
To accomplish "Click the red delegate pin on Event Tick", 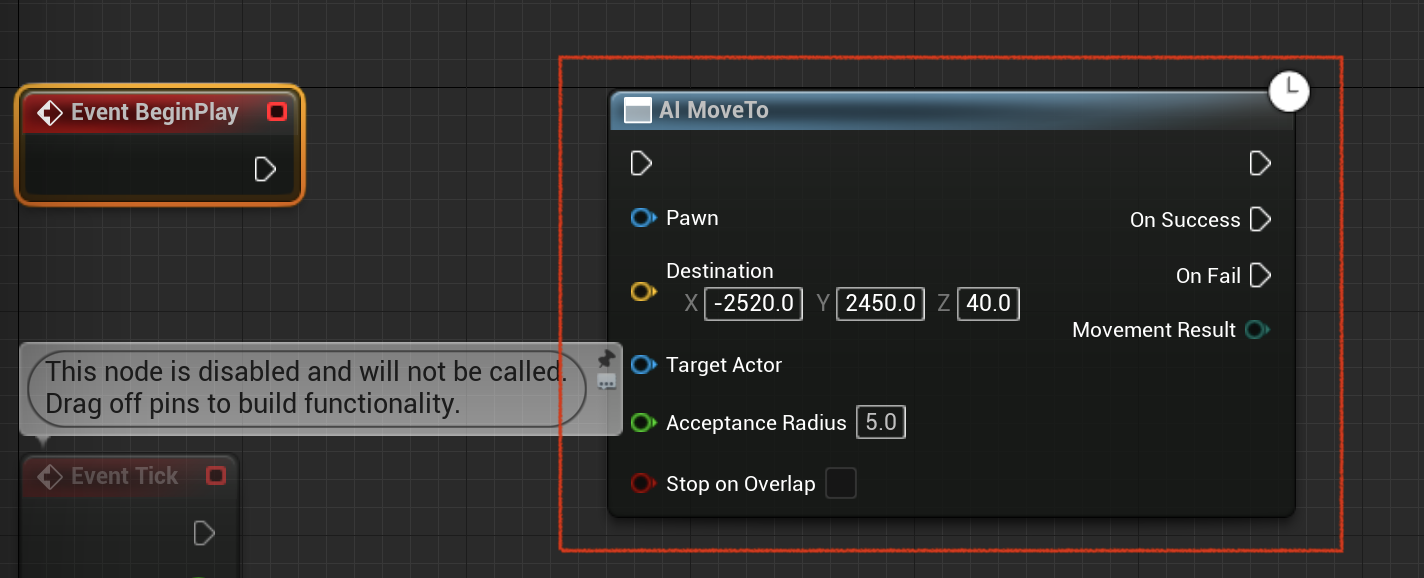I will tap(215, 476).
